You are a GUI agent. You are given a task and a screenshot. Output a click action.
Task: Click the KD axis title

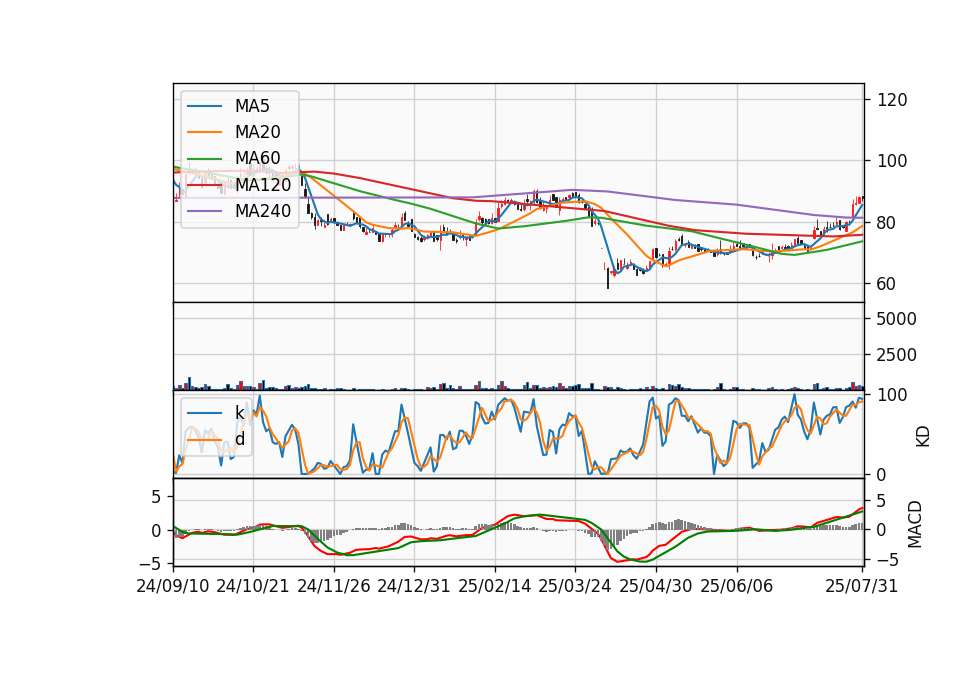923,437
